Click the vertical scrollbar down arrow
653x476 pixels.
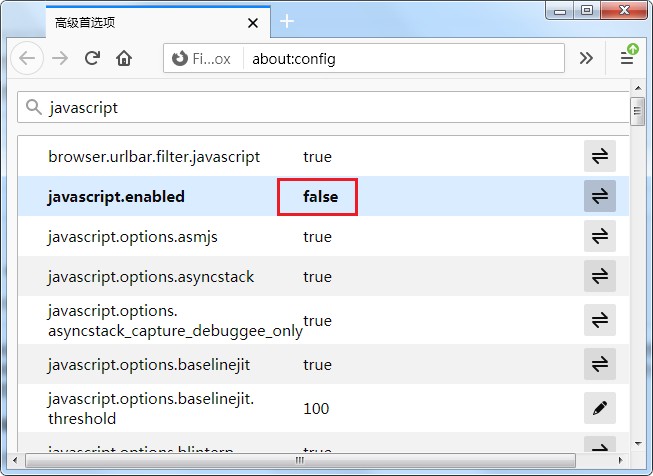637,443
